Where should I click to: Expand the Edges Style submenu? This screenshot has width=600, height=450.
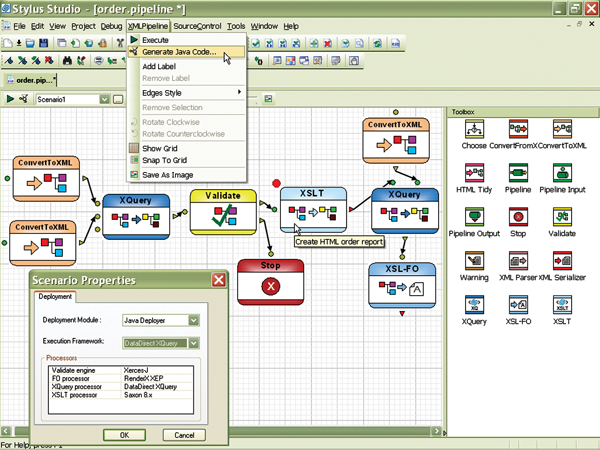pyautogui.click(x=186, y=93)
